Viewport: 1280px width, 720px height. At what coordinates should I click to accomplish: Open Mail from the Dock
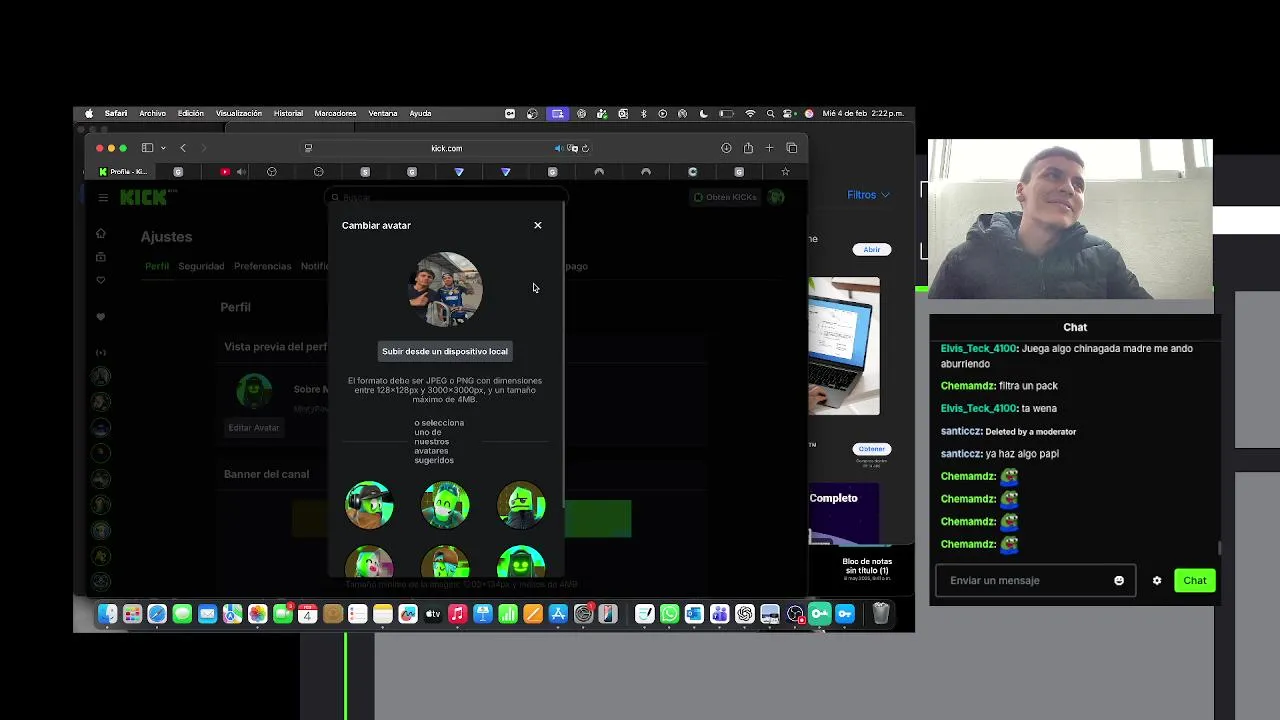click(x=207, y=614)
